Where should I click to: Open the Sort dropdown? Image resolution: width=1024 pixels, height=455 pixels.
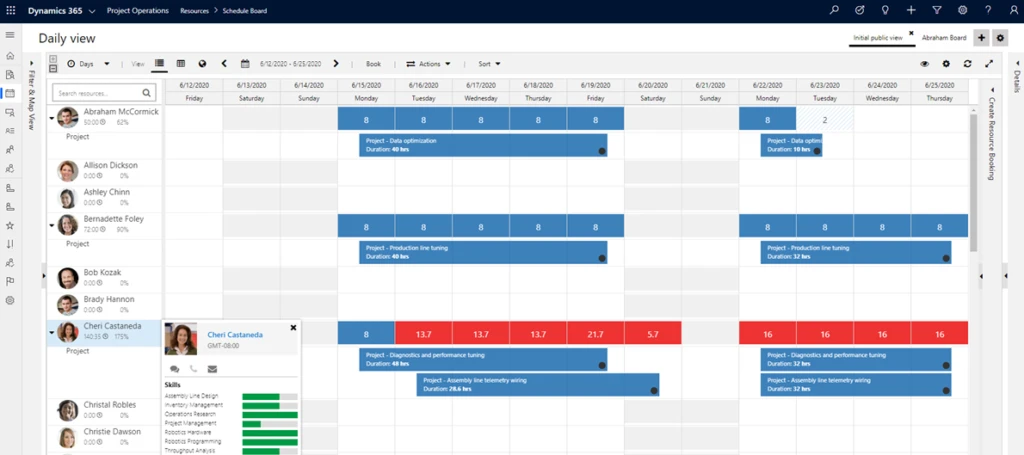(x=489, y=64)
